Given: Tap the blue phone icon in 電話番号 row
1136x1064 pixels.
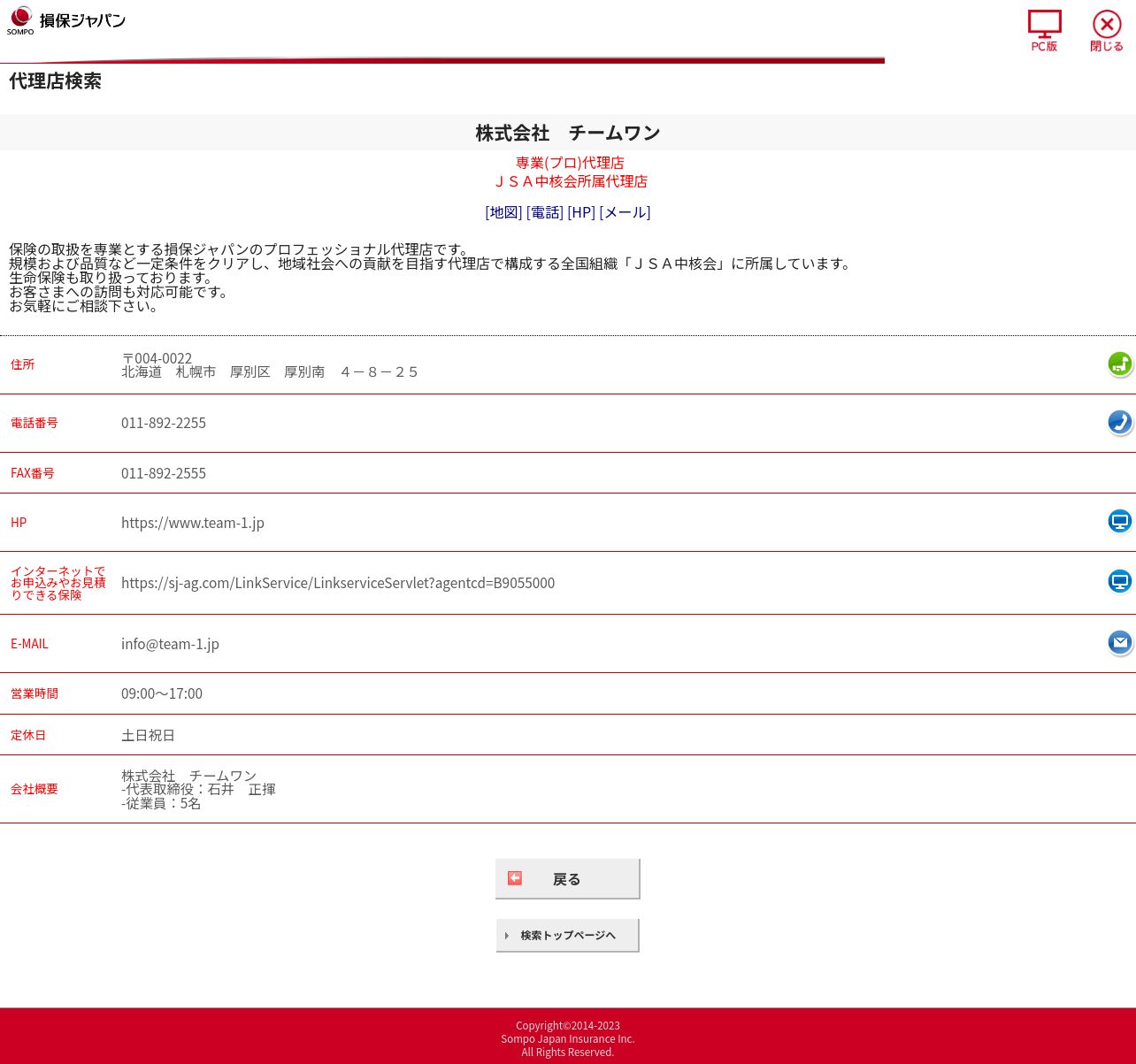Looking at the screenshot, I should click(1120, 422).
